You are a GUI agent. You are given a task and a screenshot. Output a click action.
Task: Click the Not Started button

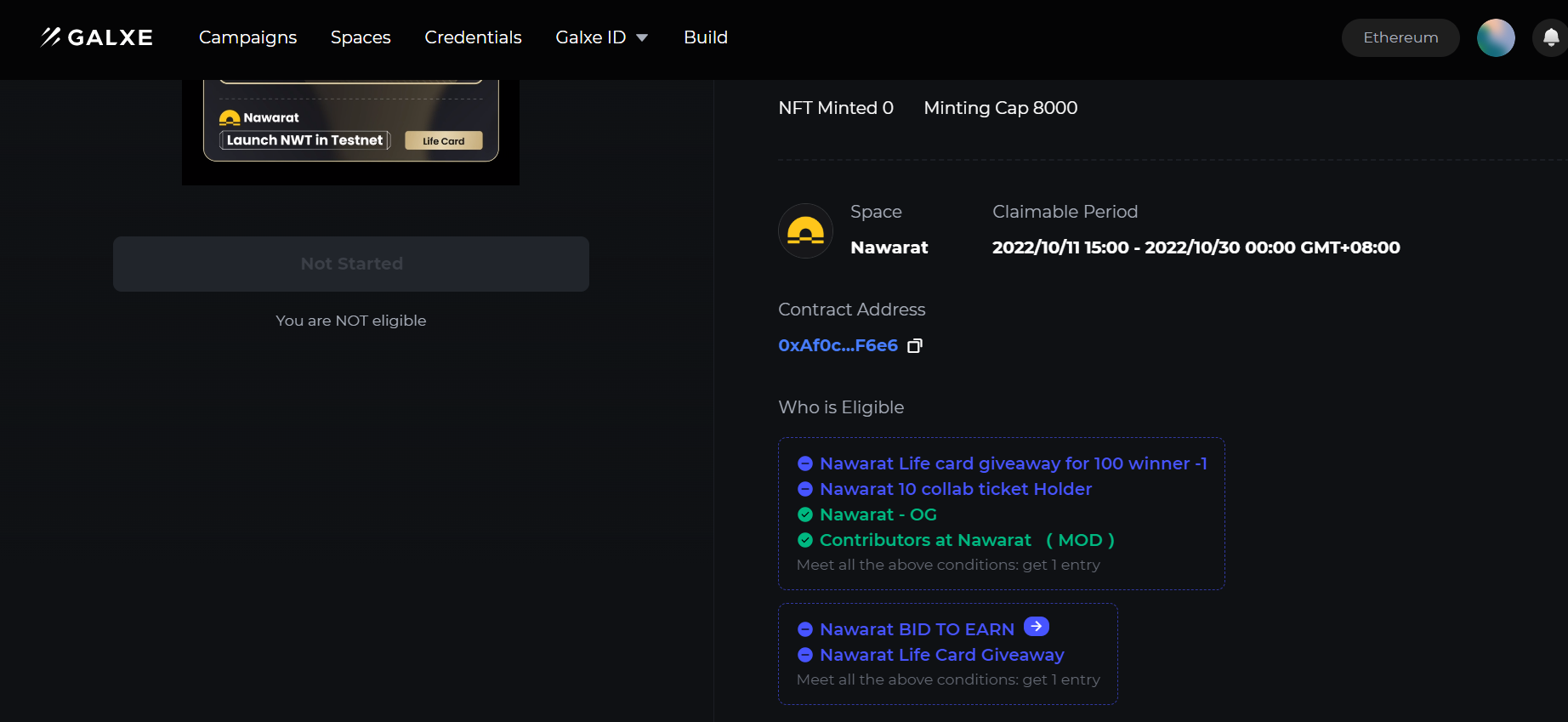(351, 264)
